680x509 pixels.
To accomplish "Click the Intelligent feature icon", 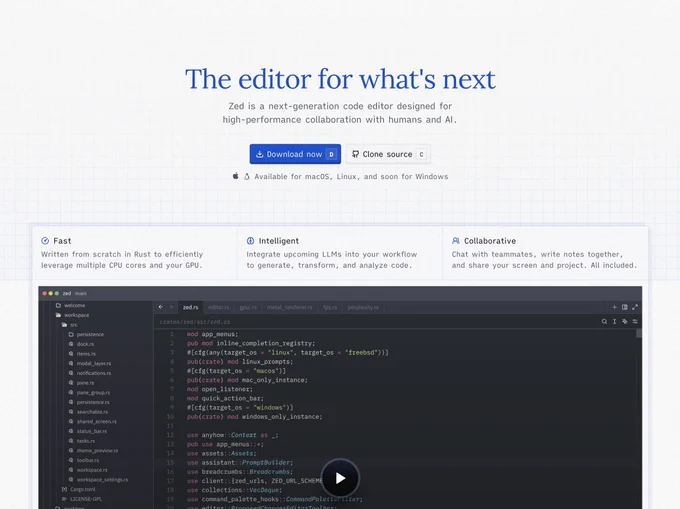I will coord(250,241).
